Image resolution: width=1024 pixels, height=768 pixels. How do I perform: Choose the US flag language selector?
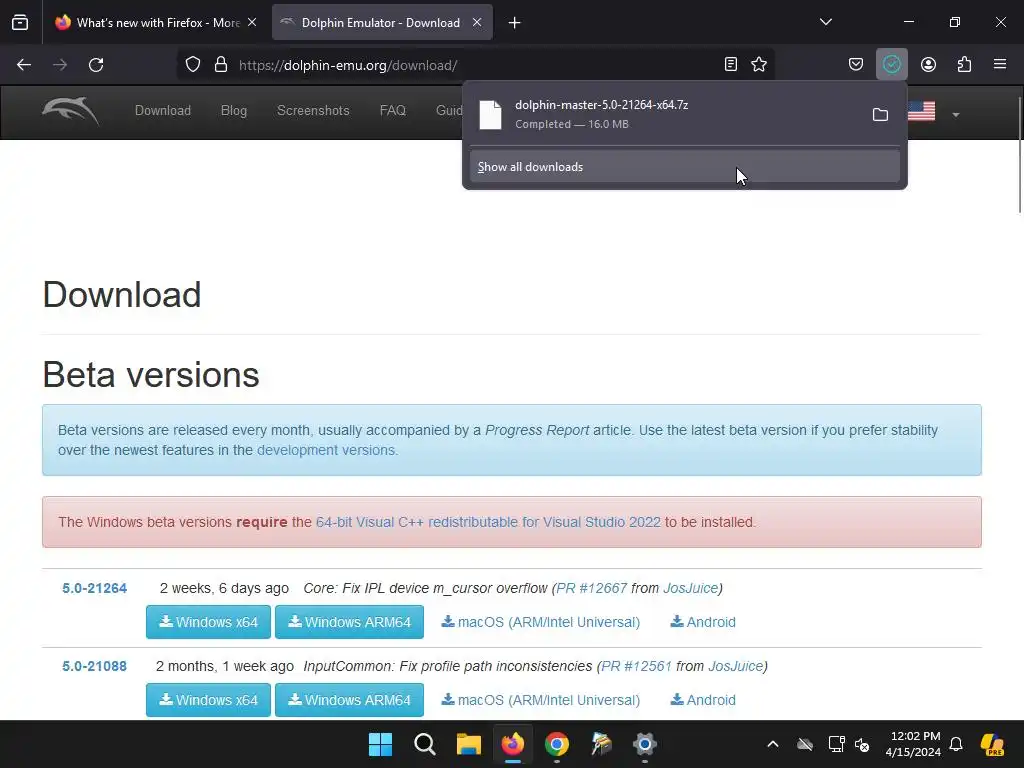[x=921, y=111]
